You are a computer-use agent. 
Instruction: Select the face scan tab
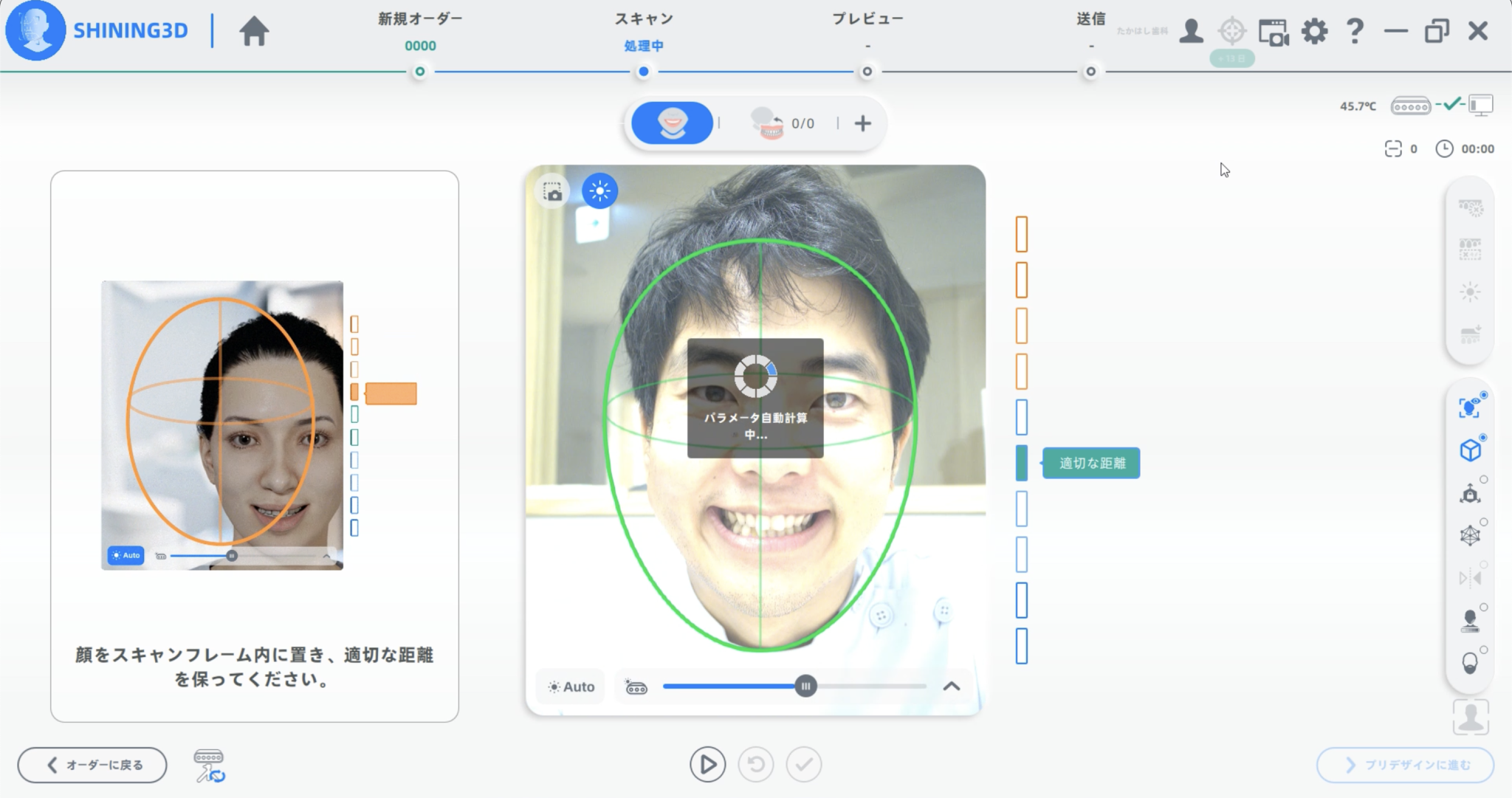click(x=672, y=123)
